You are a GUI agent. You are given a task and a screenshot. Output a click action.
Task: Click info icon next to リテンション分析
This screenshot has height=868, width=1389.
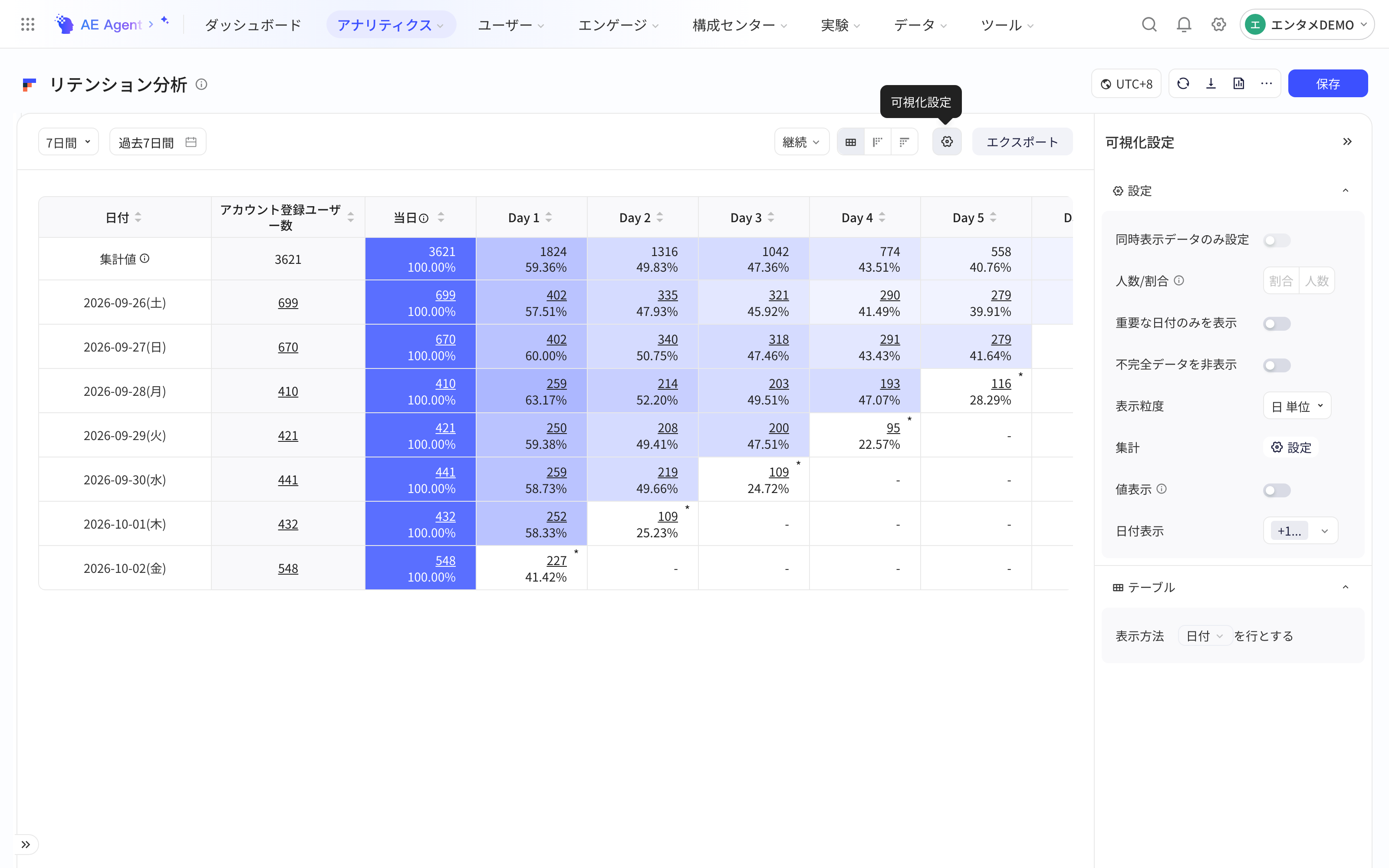[201, 84]
